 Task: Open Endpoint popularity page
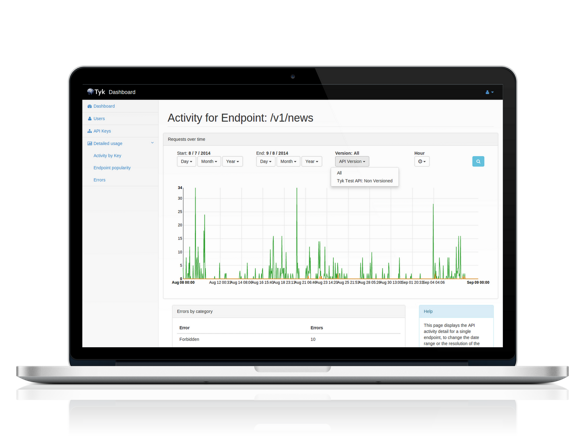(x=112, y=168)
